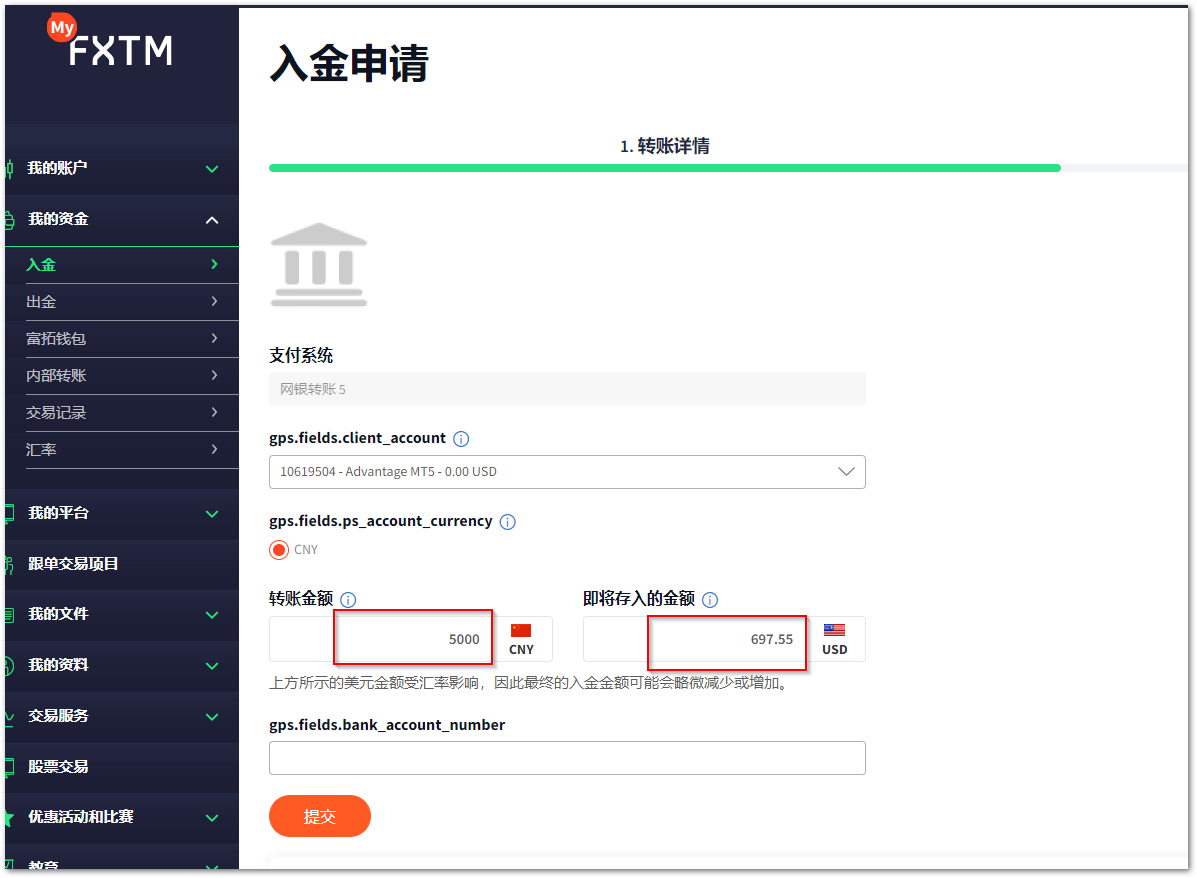Open 内部转账 in the sidebar
The width and height of the screenshot is (1197, 878).
click(122, 376)
